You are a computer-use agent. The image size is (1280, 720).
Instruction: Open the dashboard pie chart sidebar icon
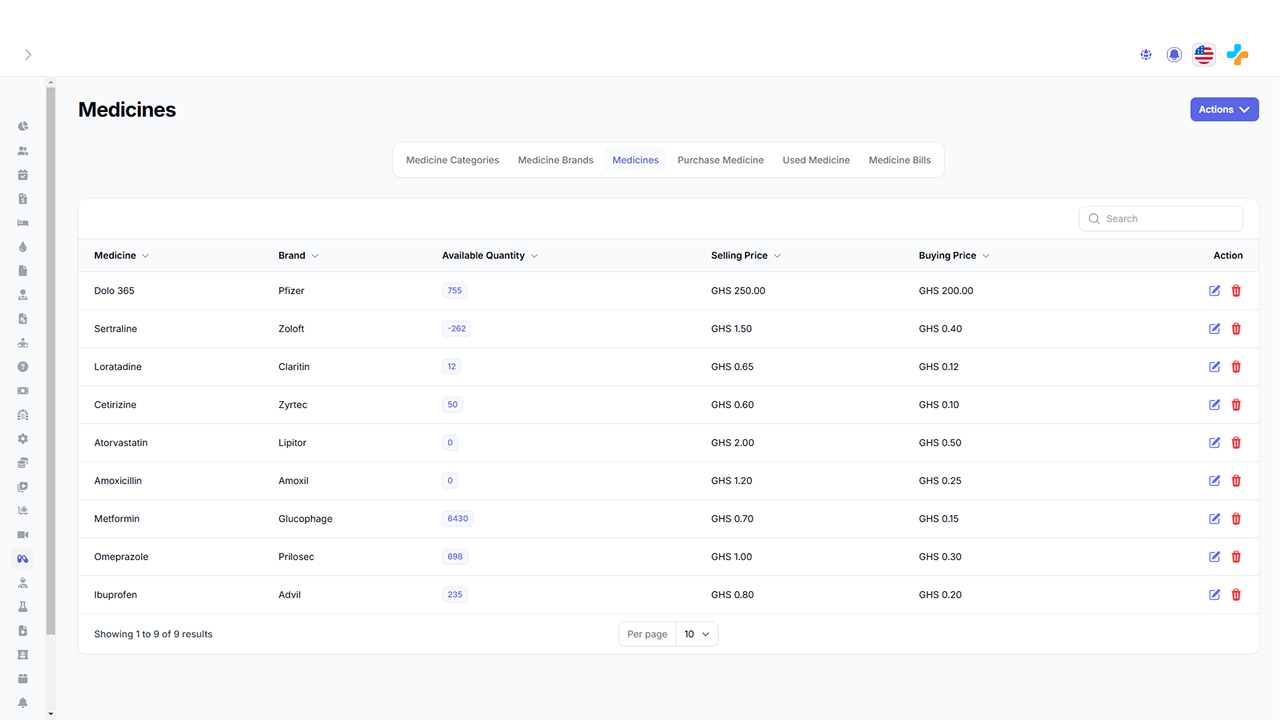coord(23,127)
